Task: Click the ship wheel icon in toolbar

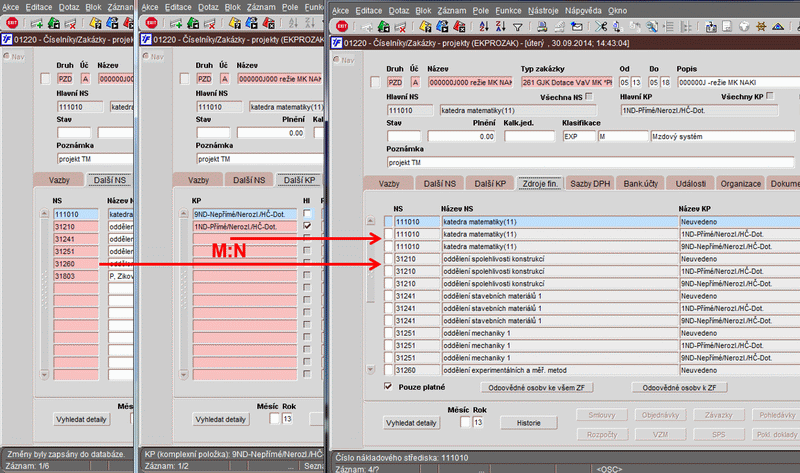Action: coord(761,26)
